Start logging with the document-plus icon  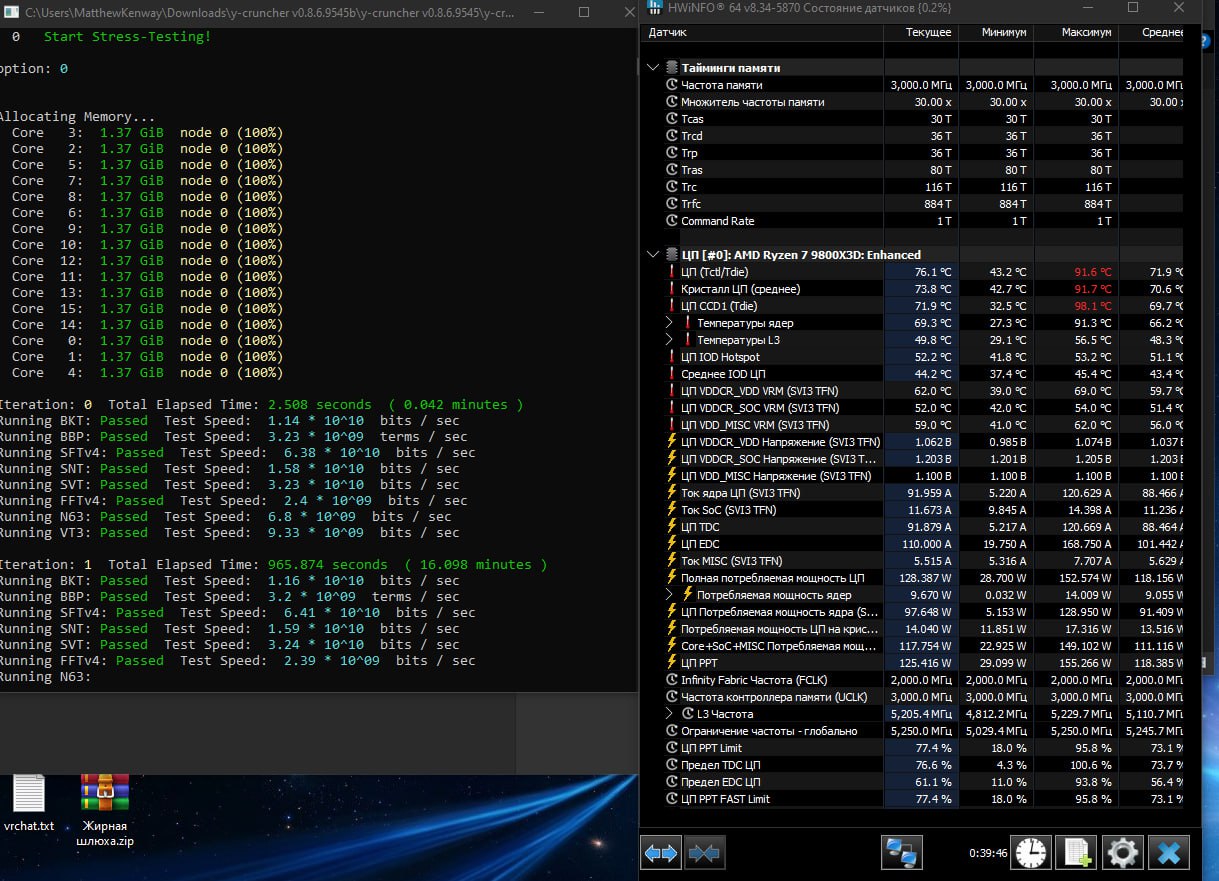[x=1076, y=852]
